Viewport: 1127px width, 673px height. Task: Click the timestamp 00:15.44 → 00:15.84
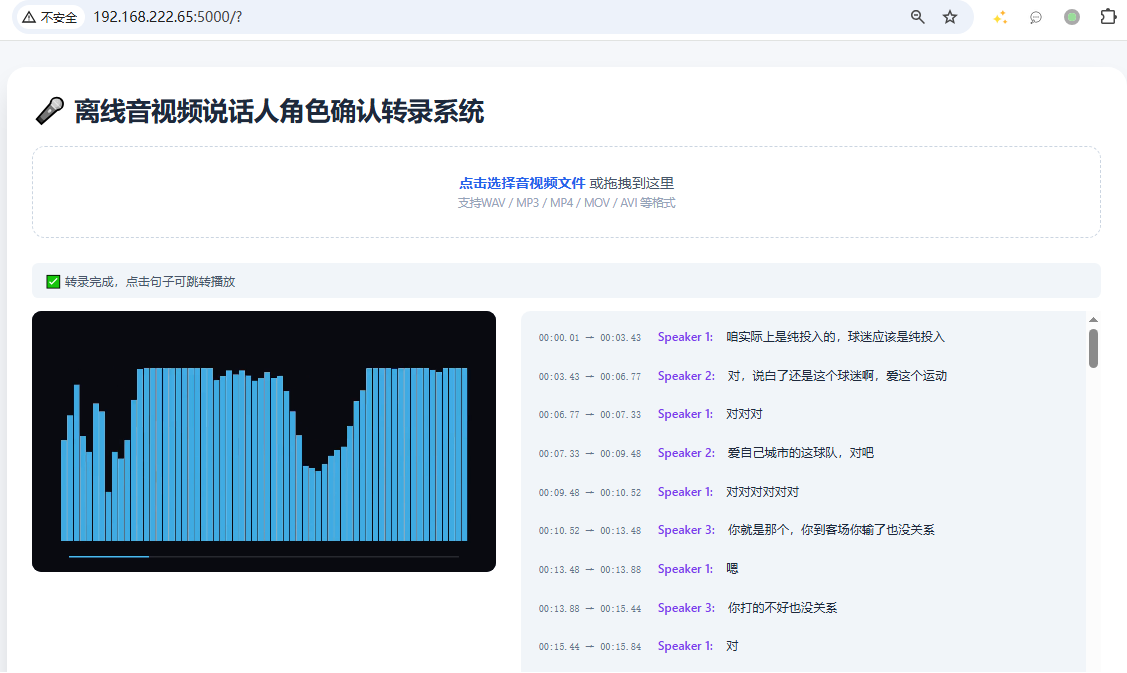(x=589, y=646)
